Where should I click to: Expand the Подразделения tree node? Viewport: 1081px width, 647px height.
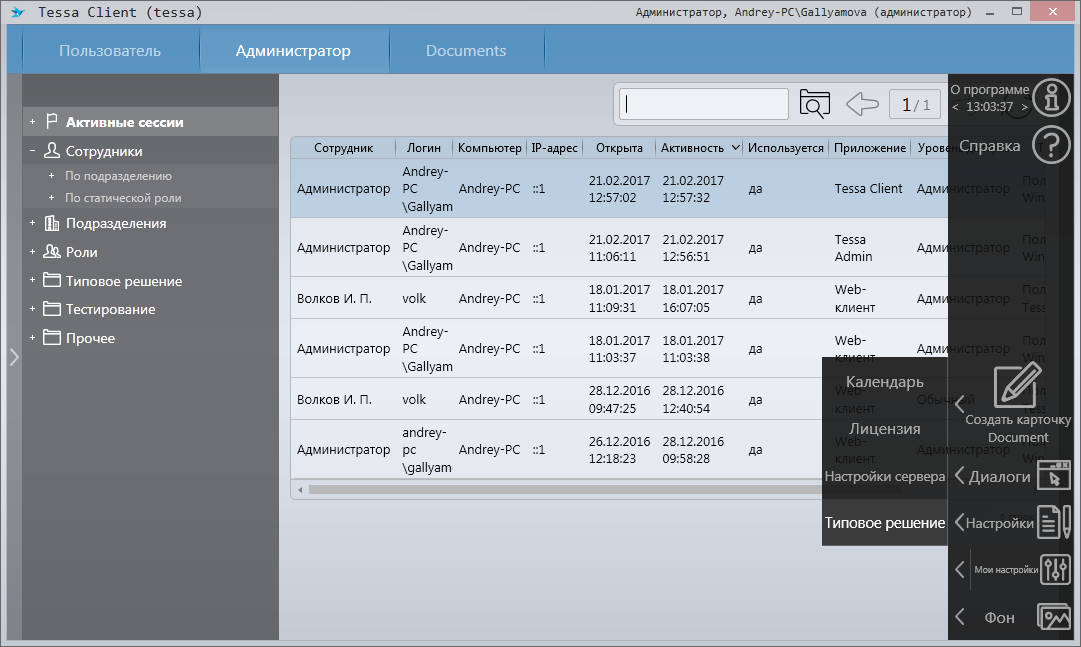pyautogui.click(x=32, y=224)
